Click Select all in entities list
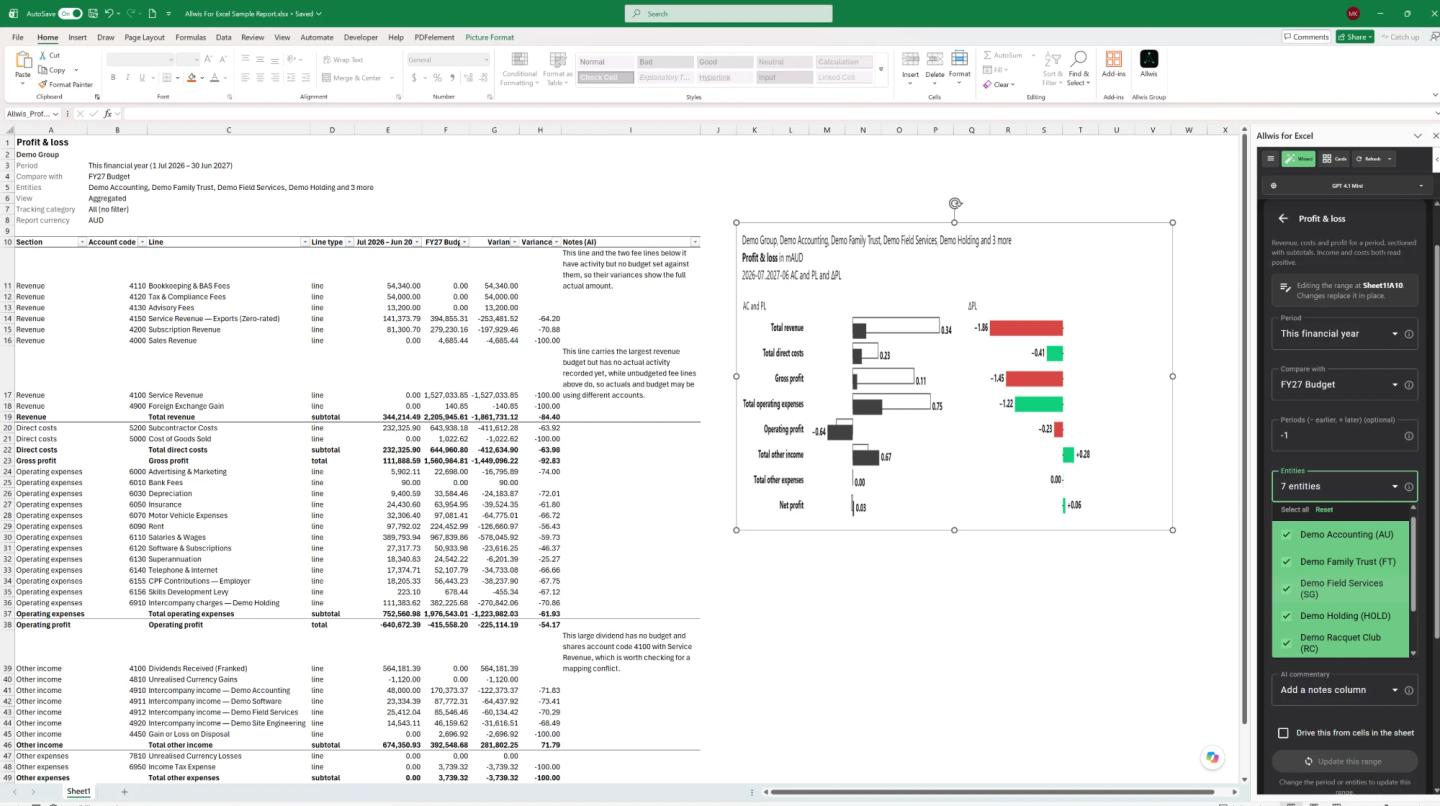Viewport: 1440px width, 806px height. pyautogui.click(x=1295, y=510)
